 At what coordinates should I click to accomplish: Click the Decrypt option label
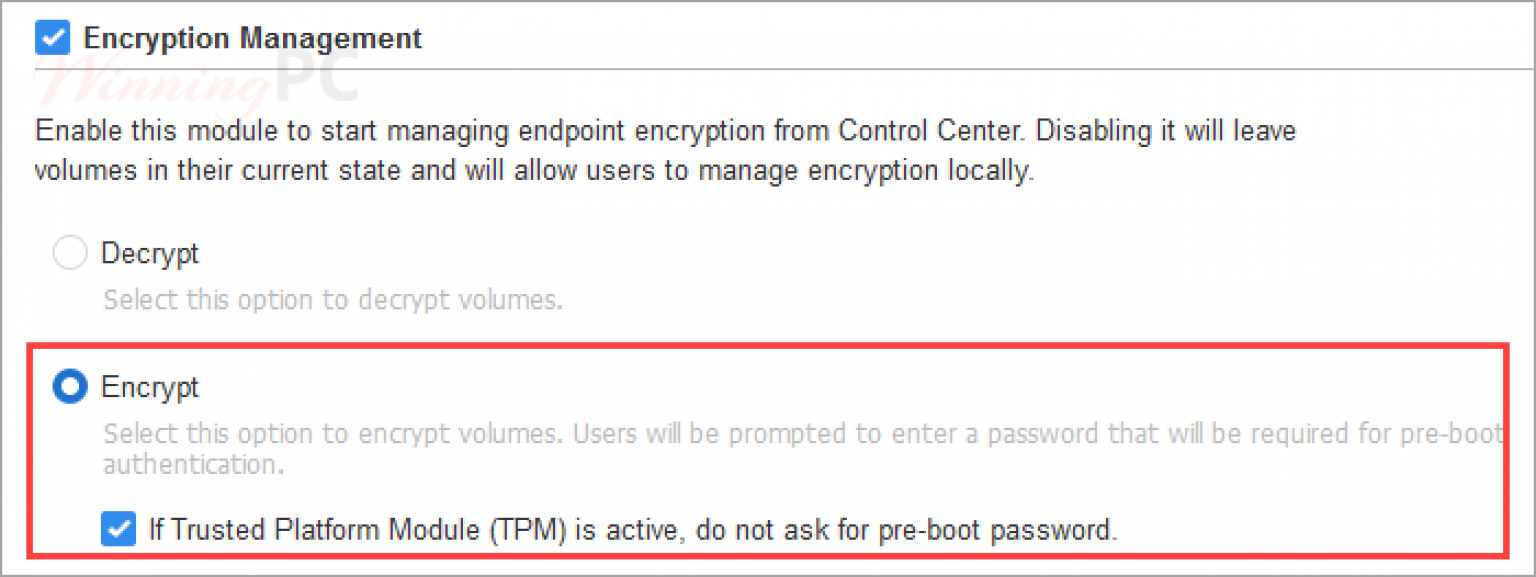pyautogui.click(x=150, y=253)
